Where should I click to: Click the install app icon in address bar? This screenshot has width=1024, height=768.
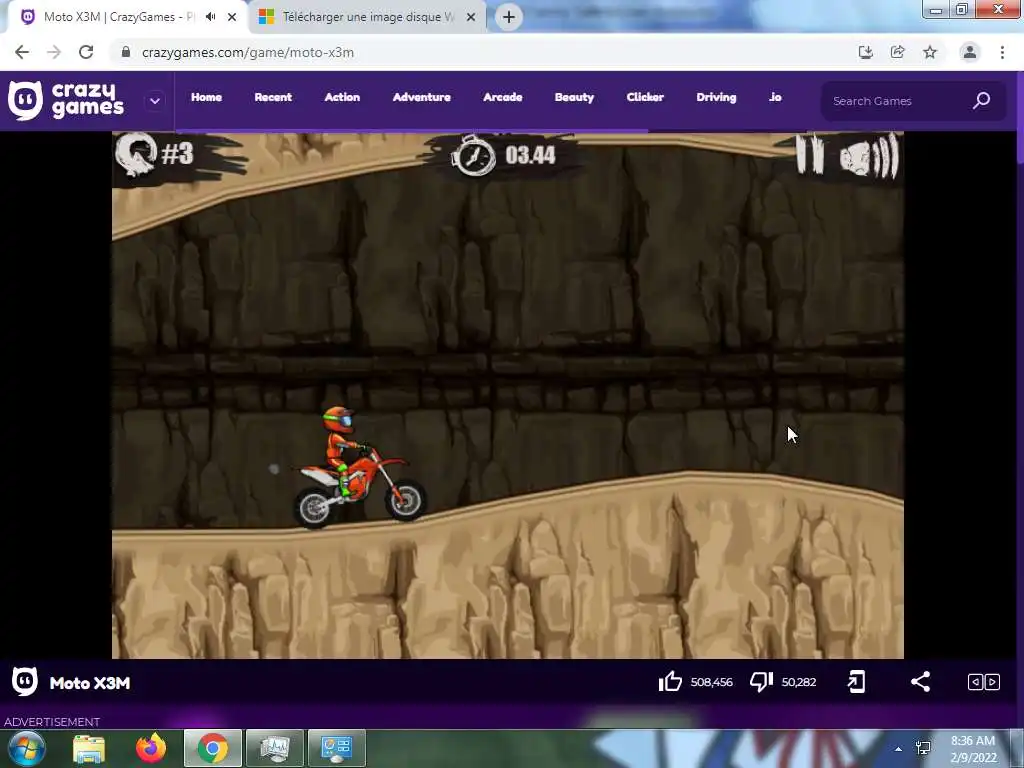point(865,52)
